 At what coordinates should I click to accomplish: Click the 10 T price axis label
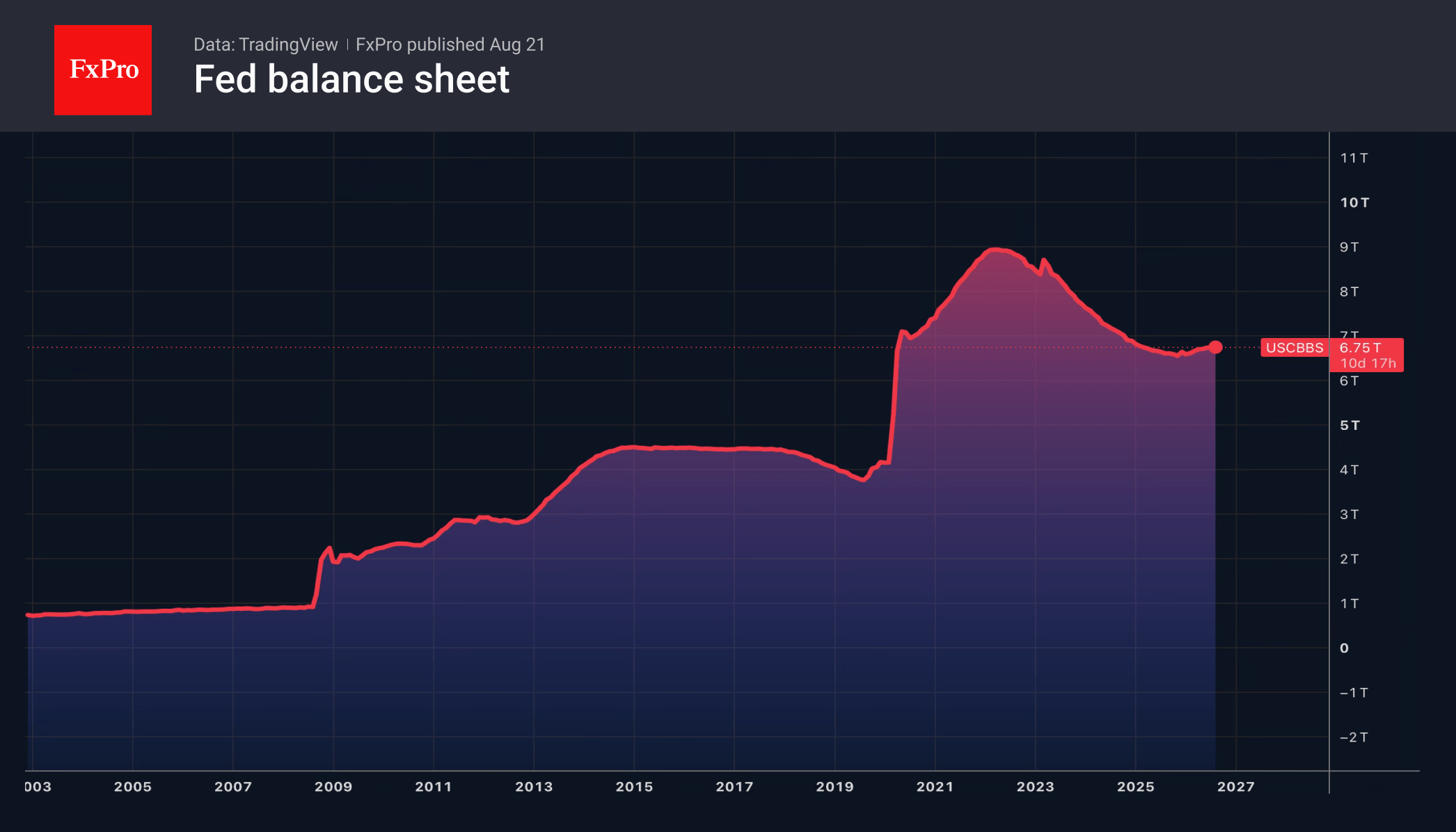pyautogui.click(x=1354, y=202)
